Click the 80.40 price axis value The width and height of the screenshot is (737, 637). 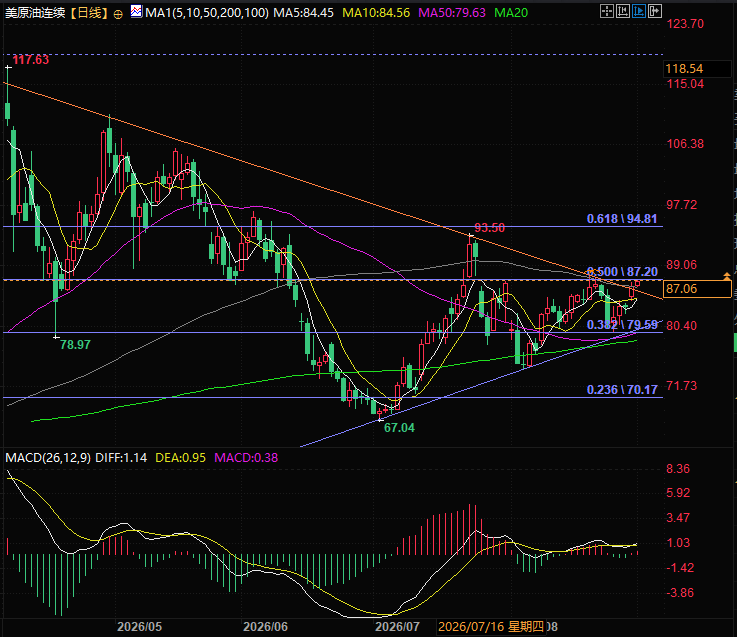point(682,325)
